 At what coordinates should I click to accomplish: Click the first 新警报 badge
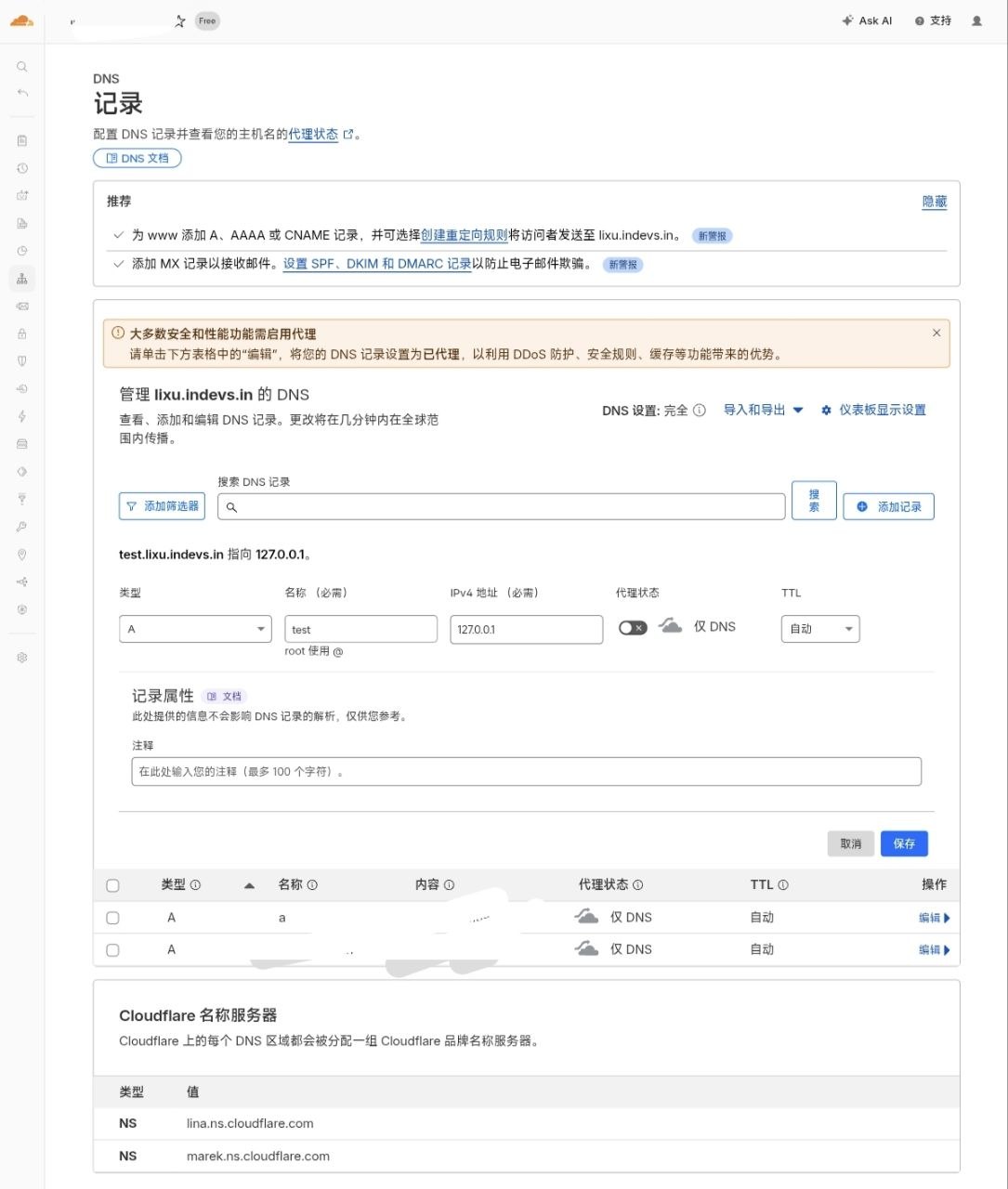(713, 236)
